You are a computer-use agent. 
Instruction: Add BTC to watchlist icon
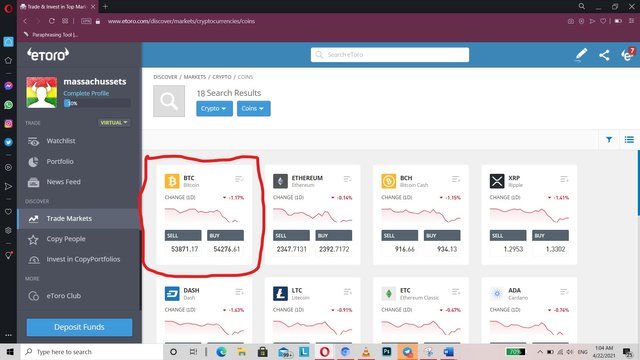tap(239, 179)
